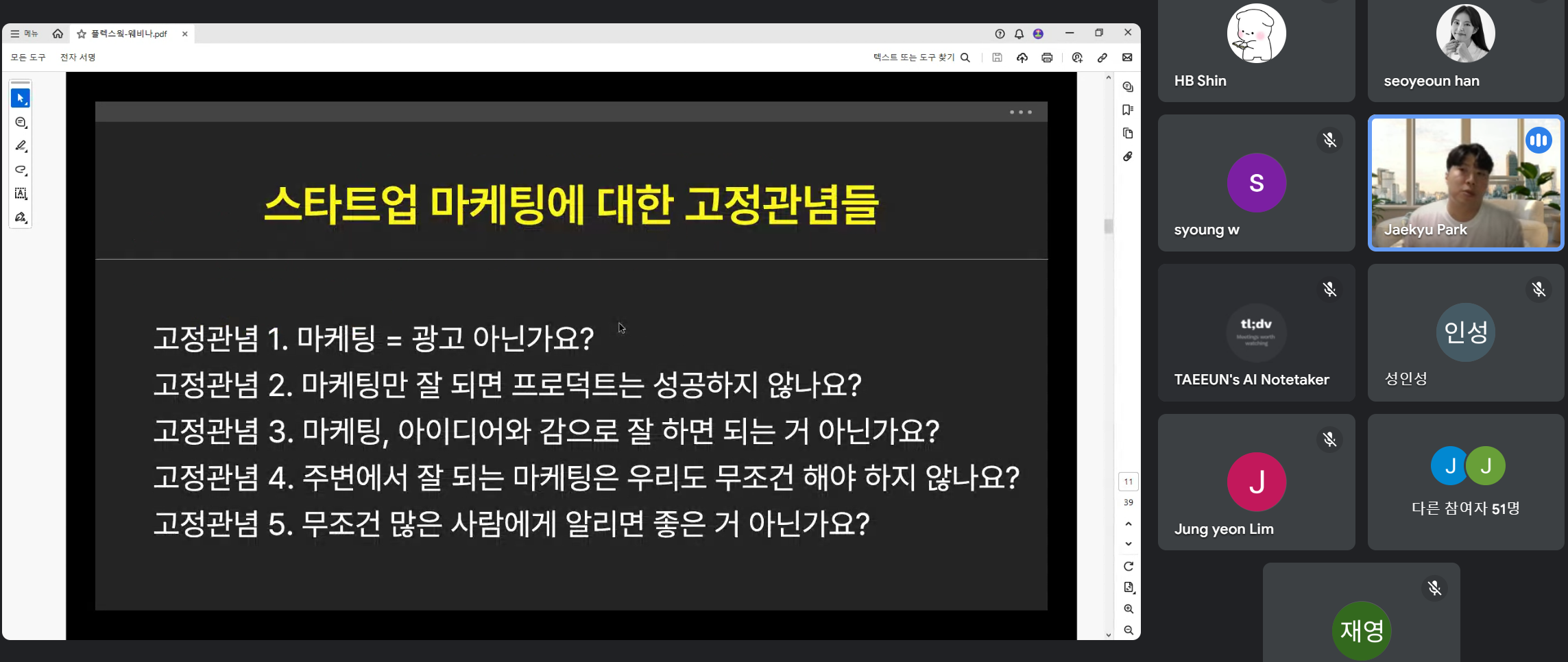
Task: Click the document scrollbar down arrow
Action: point(1109,635)
